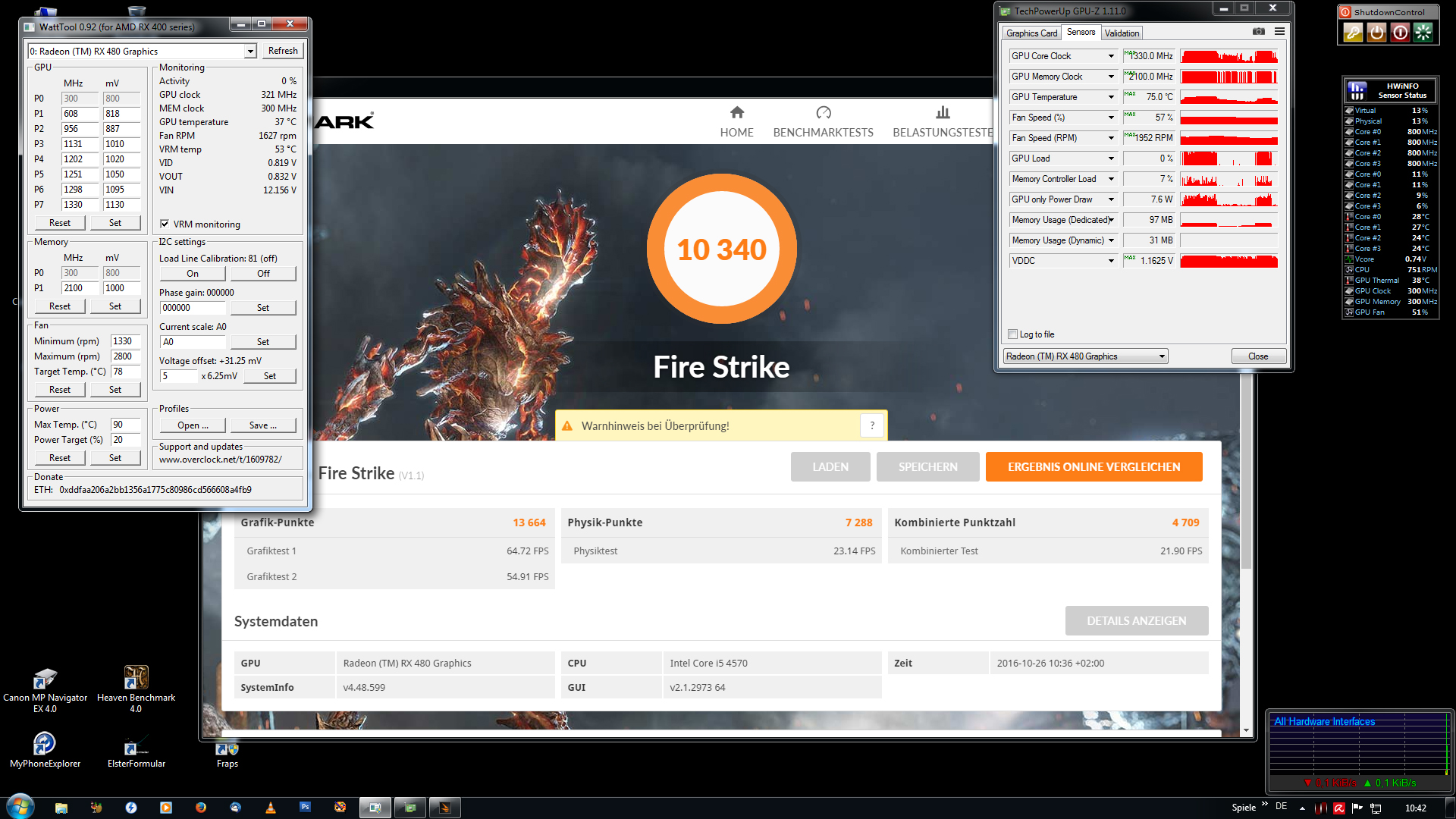Click the HOME icon in the 3DMark navigation

coord(736,113)
